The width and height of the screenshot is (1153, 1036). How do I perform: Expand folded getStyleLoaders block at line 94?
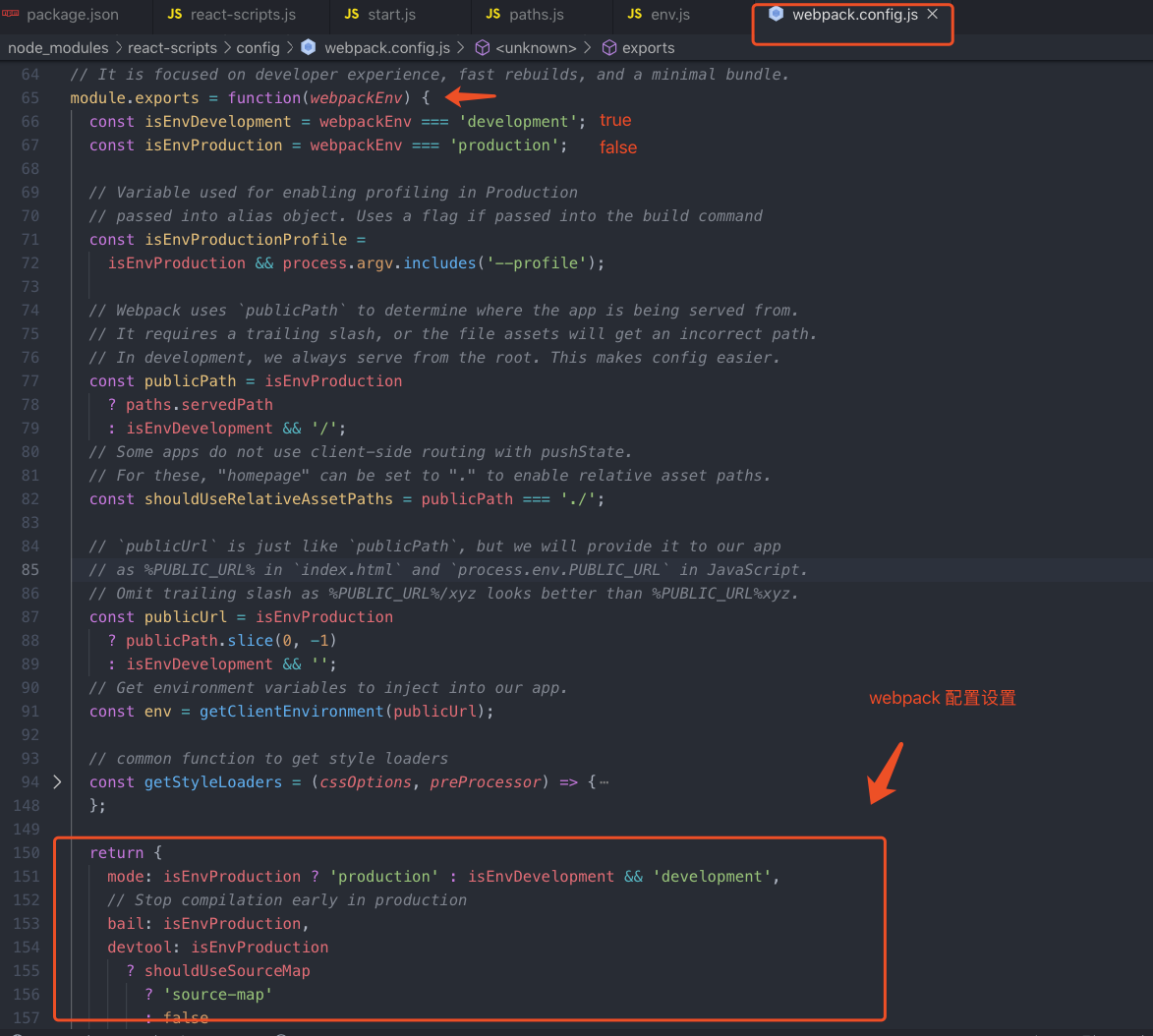coord(57,781)
